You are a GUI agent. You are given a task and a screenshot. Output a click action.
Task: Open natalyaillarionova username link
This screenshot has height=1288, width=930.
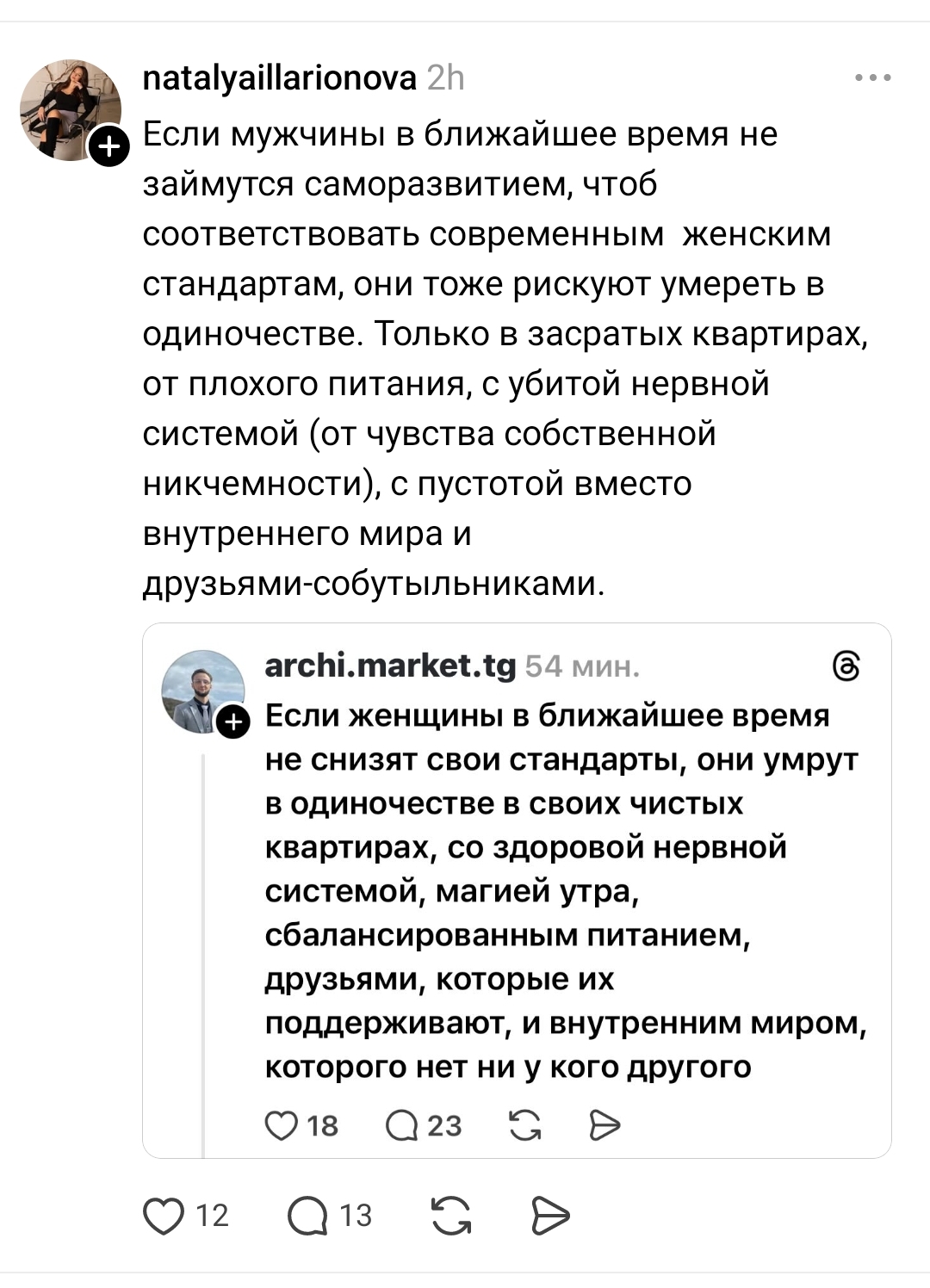coord(279,78)
